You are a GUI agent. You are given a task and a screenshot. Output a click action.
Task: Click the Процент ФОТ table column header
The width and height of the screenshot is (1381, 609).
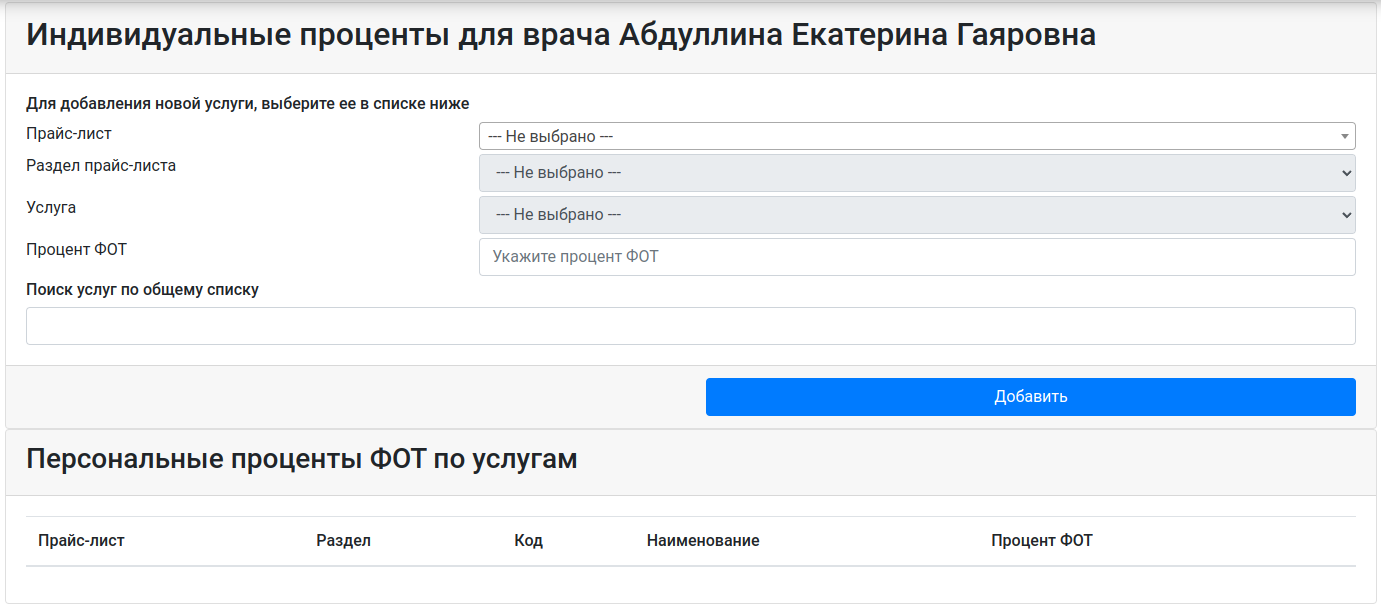coord(1042,541)
